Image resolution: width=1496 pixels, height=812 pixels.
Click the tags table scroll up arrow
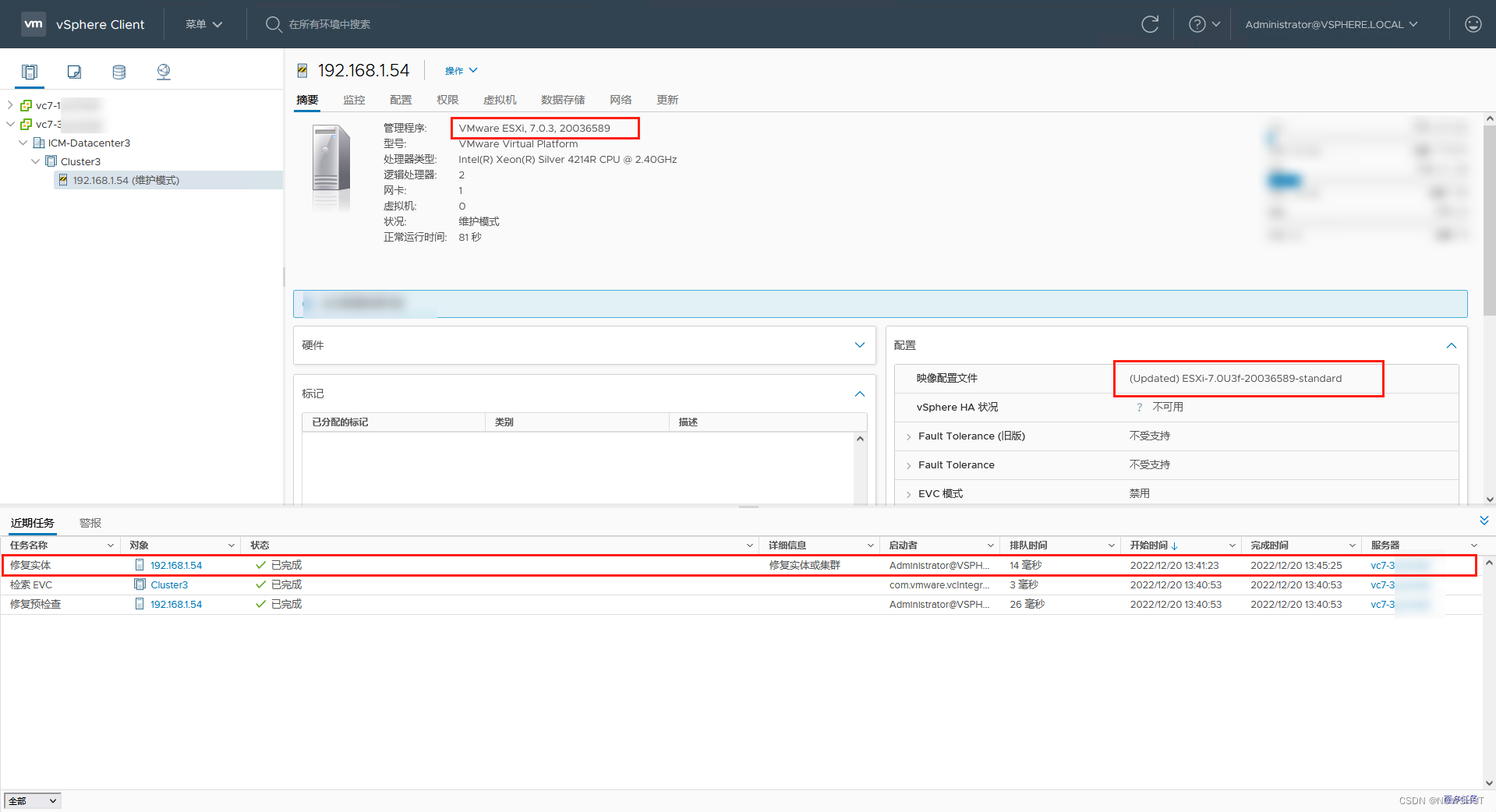pyautogui.click(x=860, y=439)
